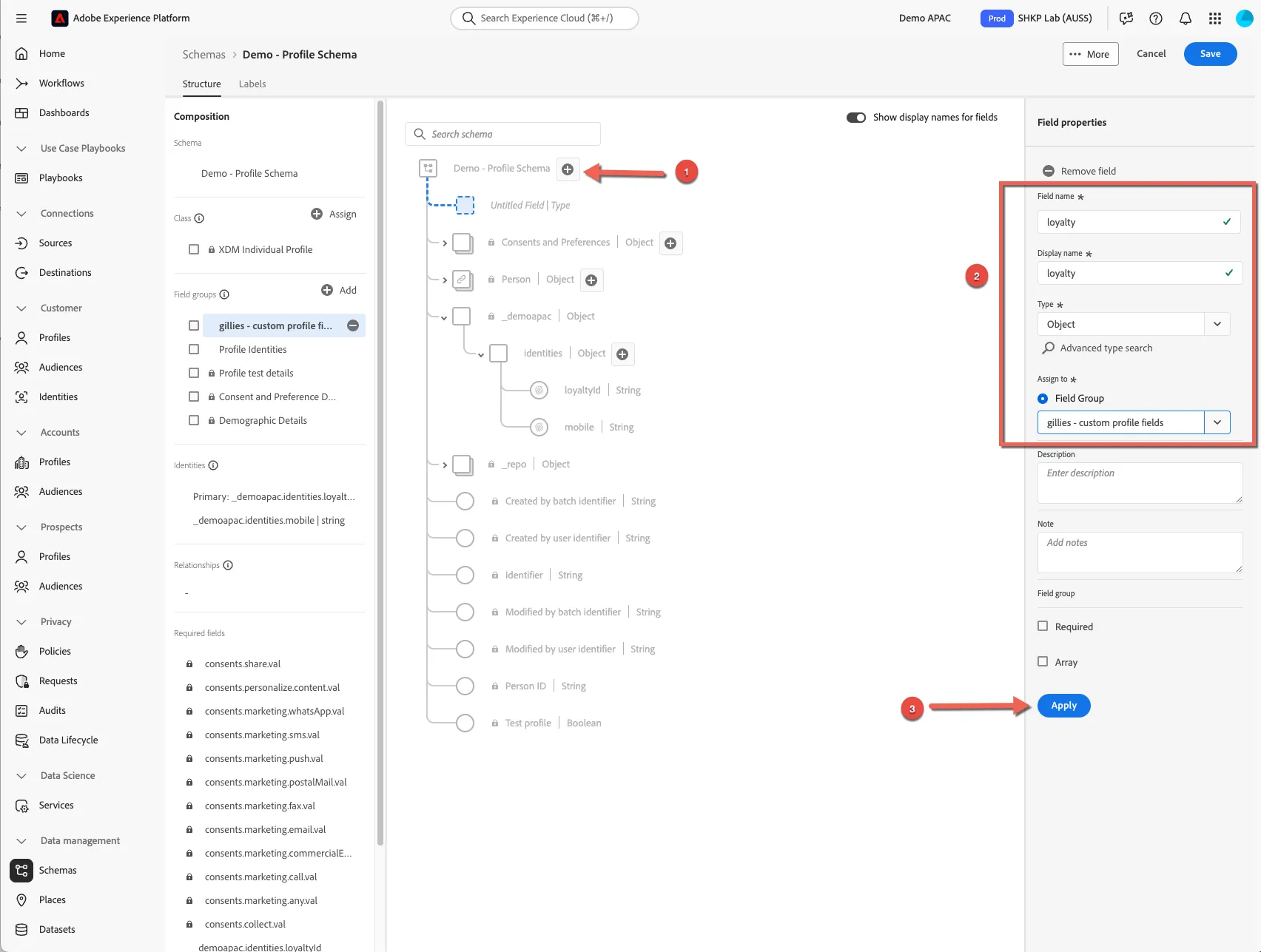Image resolution: width=1261 pixels, height=952 pixels.
Task: Remove the gillies custom profile field group
Action: [x=353, y=325]
